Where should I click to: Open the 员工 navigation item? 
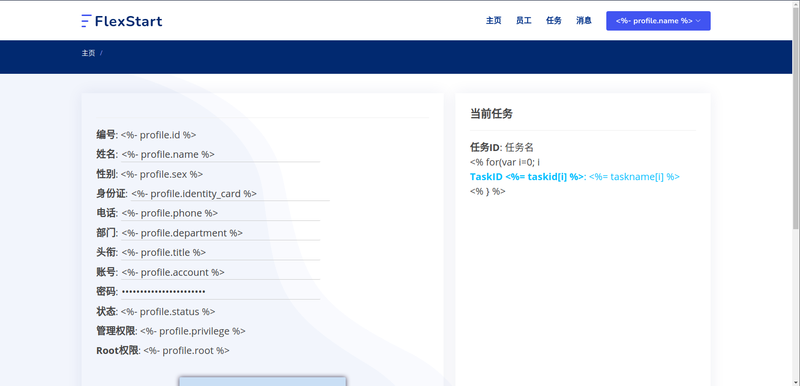click(523, 21)
